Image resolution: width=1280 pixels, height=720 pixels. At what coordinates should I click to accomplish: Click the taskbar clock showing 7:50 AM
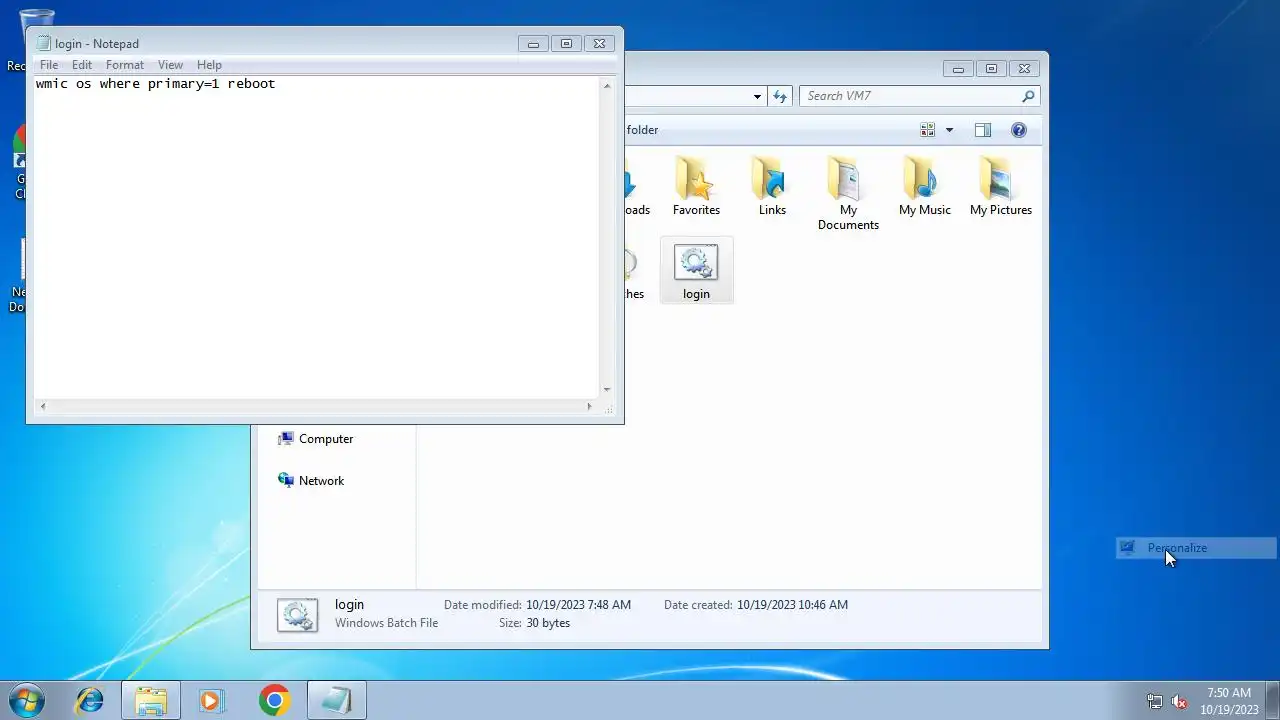(1229, 701)
